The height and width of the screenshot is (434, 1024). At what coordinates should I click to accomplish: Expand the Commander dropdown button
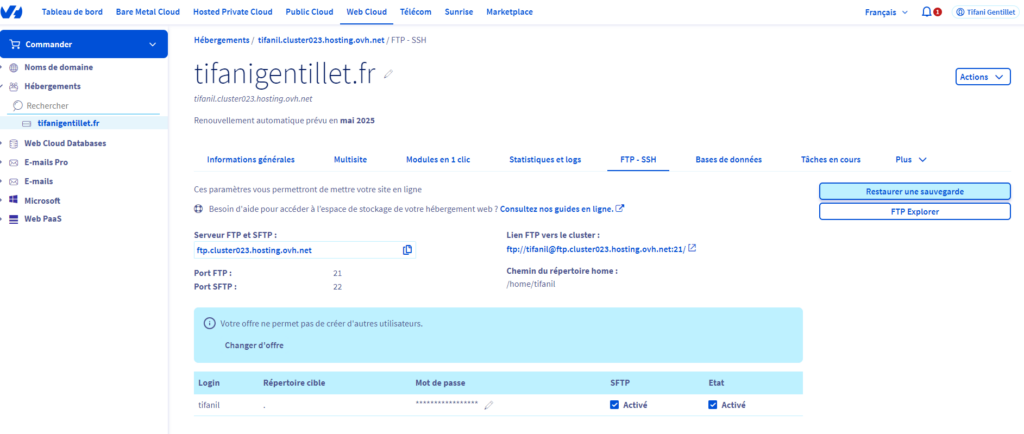click(x=152, y=44)
